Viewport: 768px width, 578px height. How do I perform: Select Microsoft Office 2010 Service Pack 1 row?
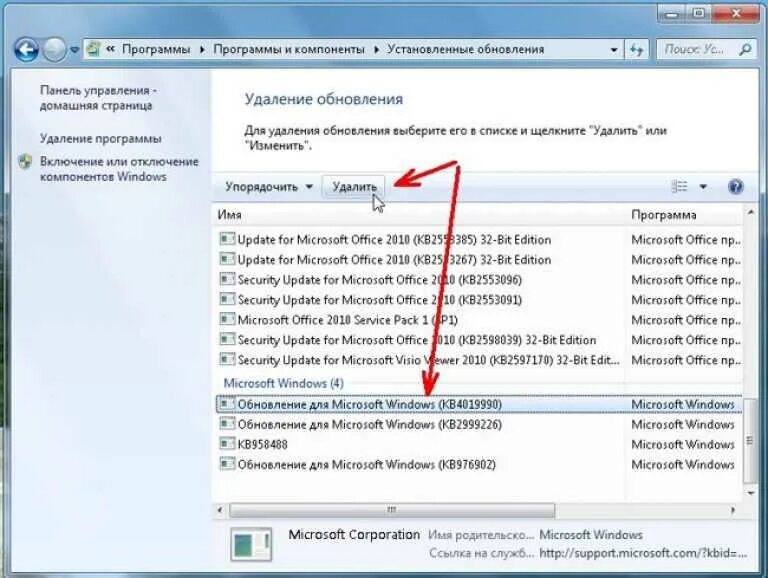(x=479, y=320)
